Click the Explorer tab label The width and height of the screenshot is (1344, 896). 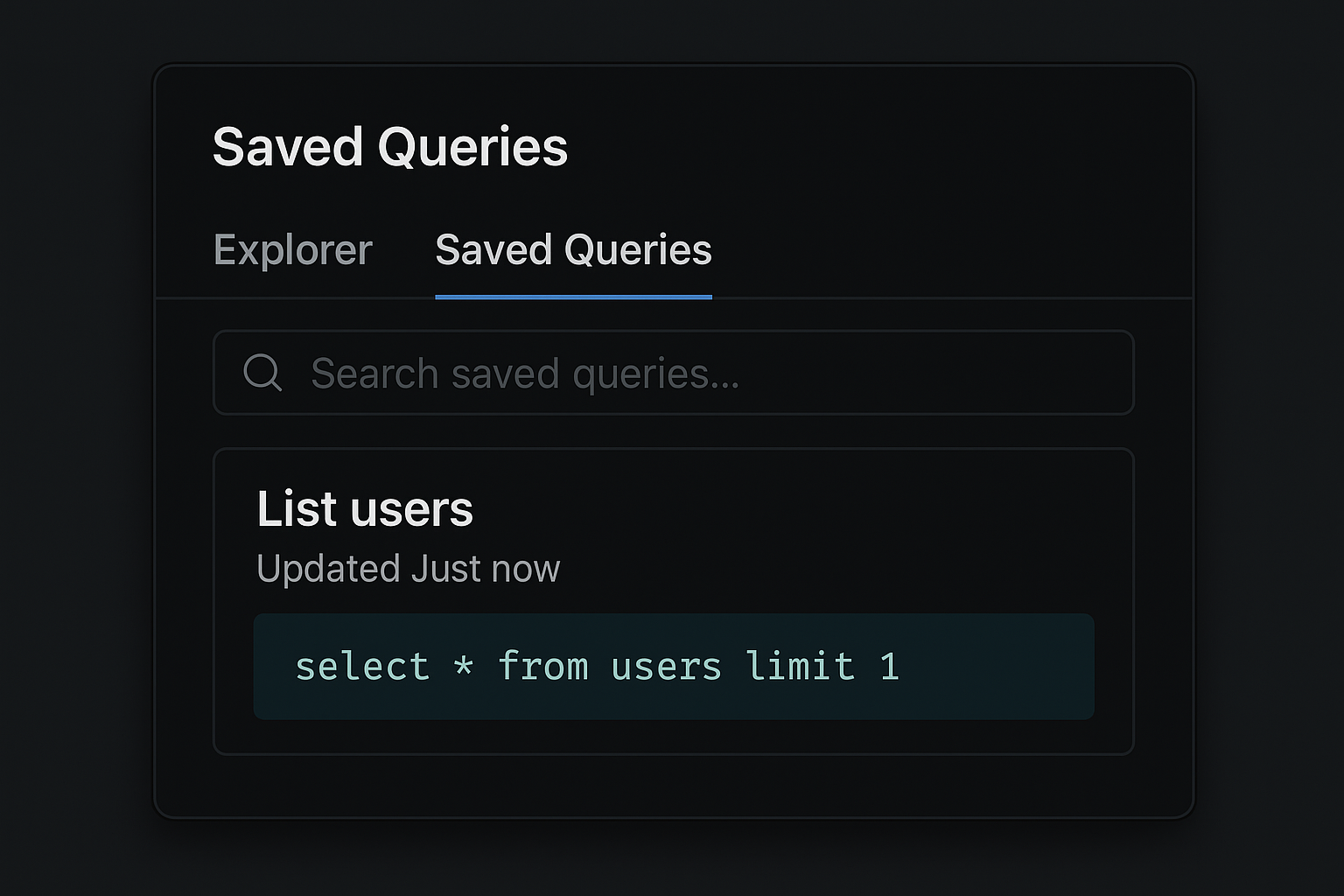click(x=292, y=250)
